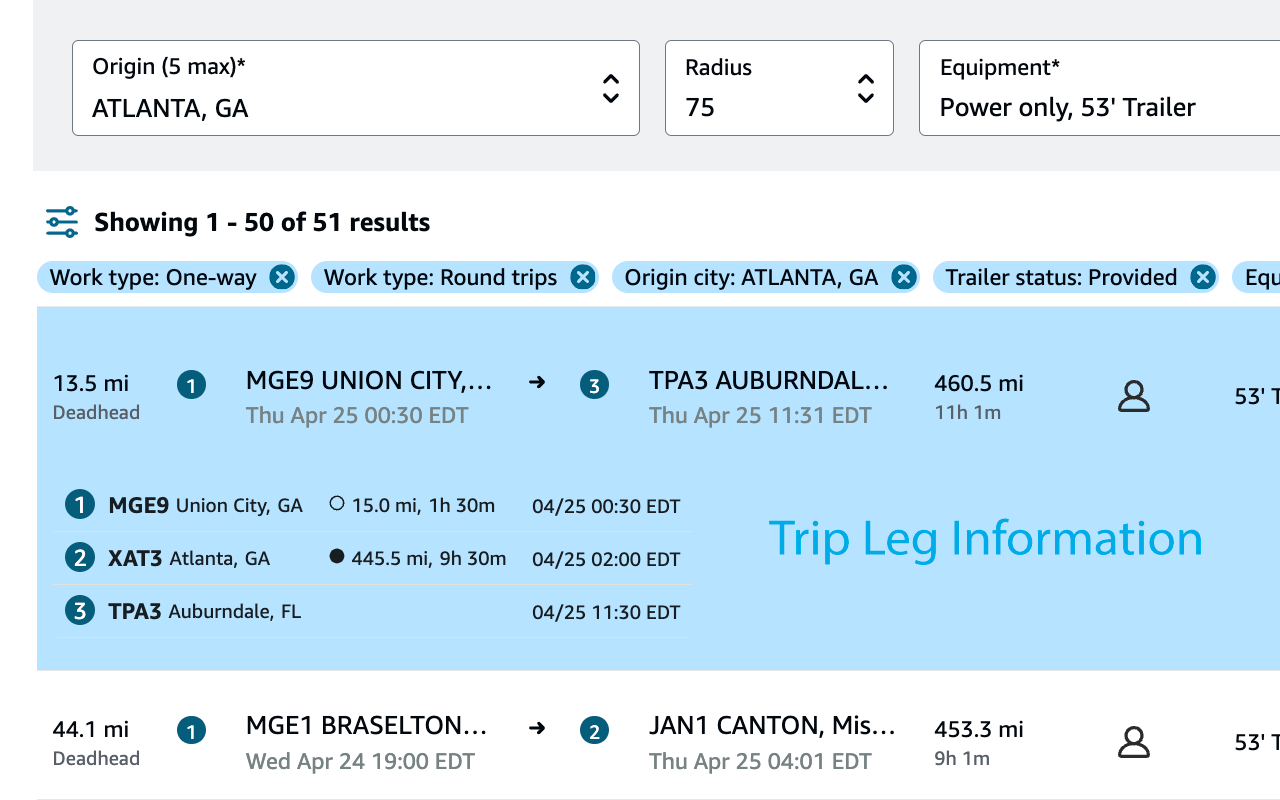Screen dimensions: 1280x800
Task: Open the Equipment dropdown for Power only
Action: click(x=1098, y=88)
